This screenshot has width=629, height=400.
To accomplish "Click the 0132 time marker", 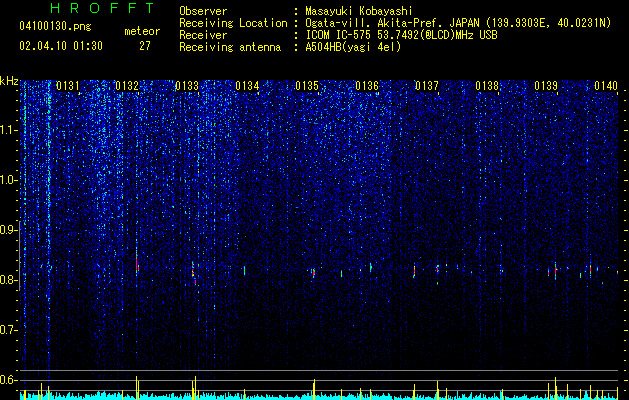I will coord(127,85).
